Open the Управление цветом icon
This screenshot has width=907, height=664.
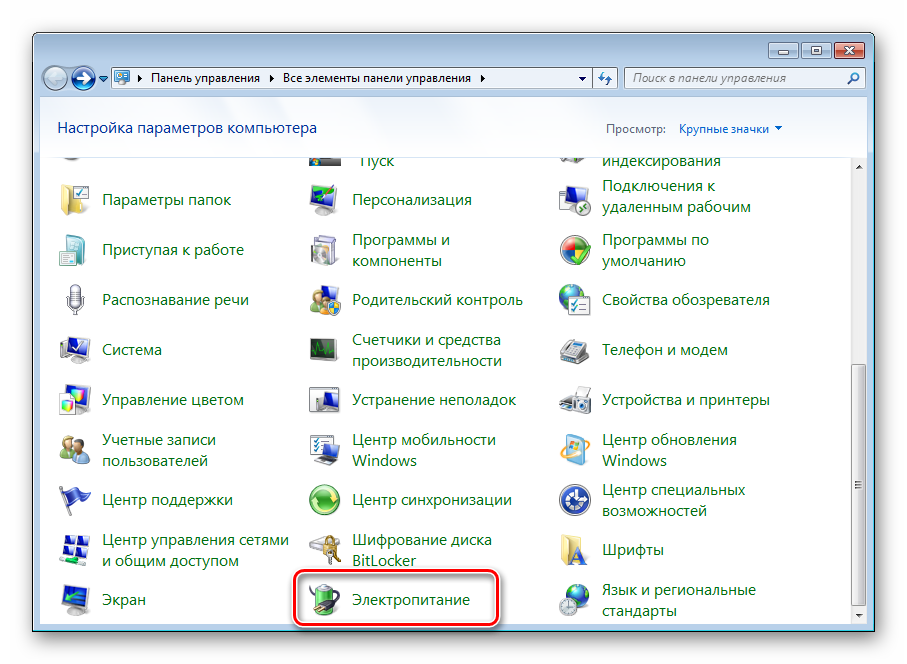click(75, 400)
